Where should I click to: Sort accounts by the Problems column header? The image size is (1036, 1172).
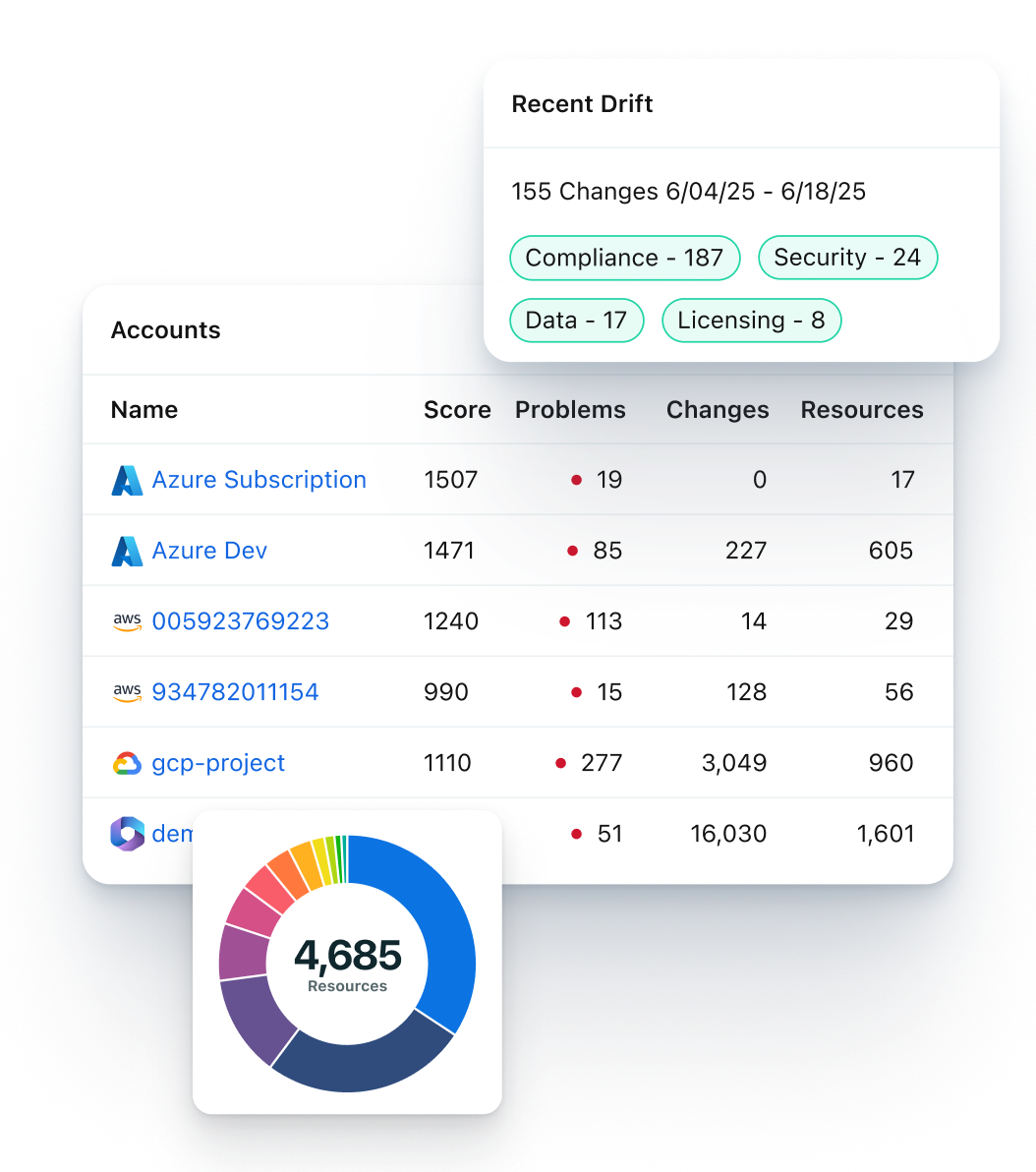point(570,410)
